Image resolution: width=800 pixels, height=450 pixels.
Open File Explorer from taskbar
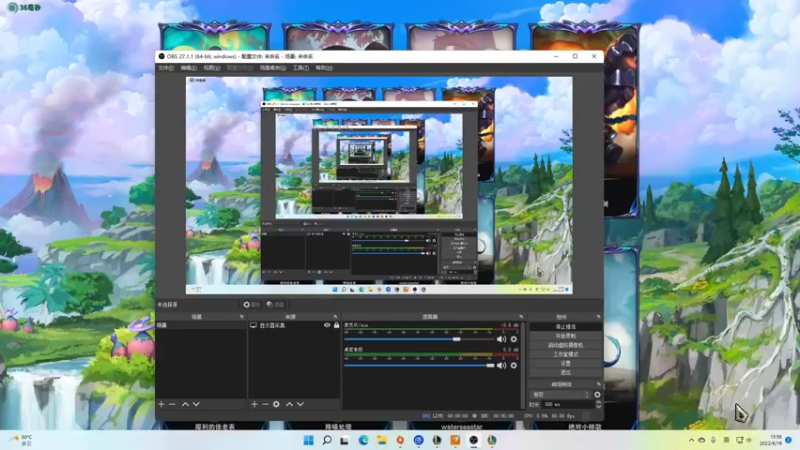[x=382, y=440]
